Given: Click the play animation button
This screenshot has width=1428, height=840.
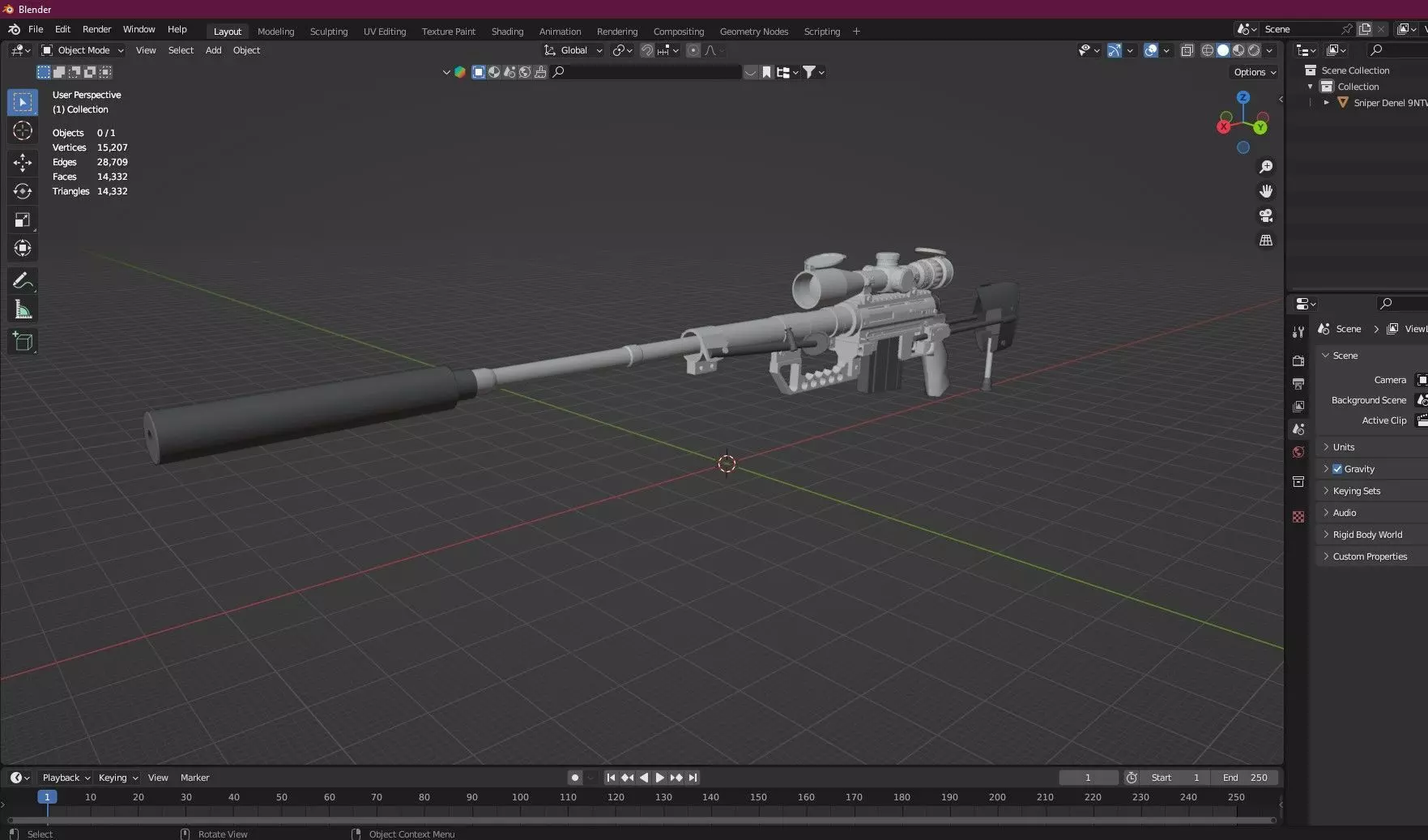Looking at the screenshot, I should pos(660,778).
